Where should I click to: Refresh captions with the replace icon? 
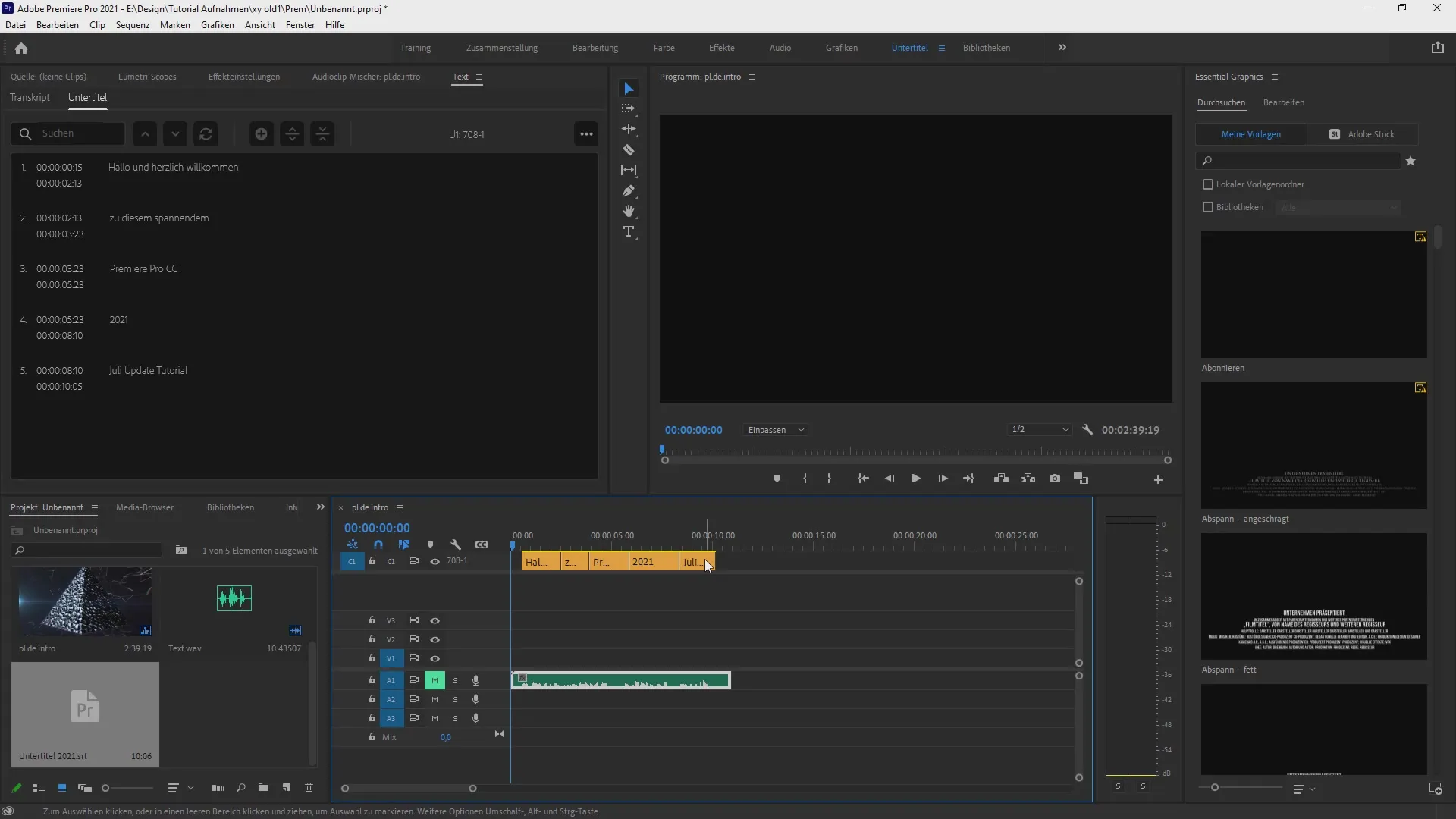pos(206,134)
